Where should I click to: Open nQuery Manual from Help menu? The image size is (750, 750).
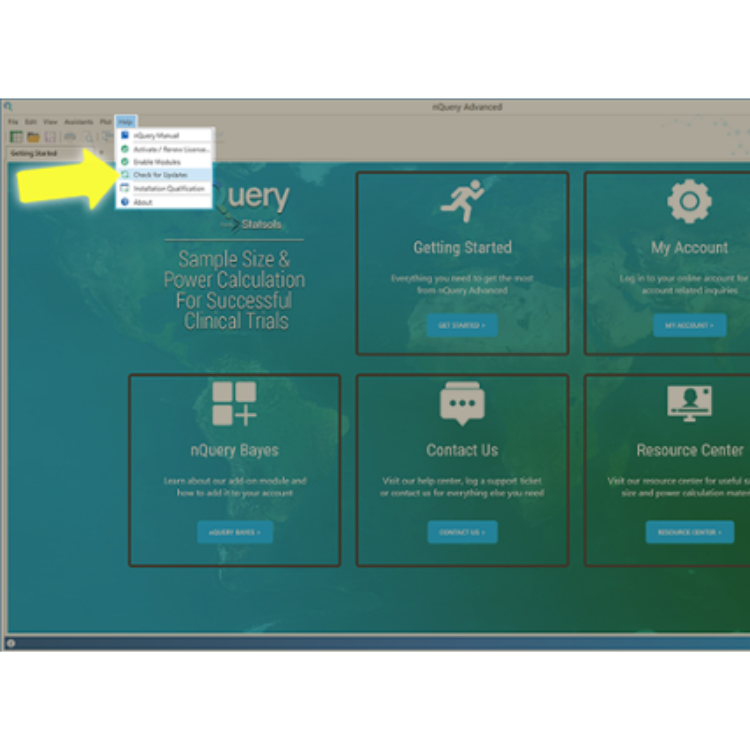click(155, 135)
